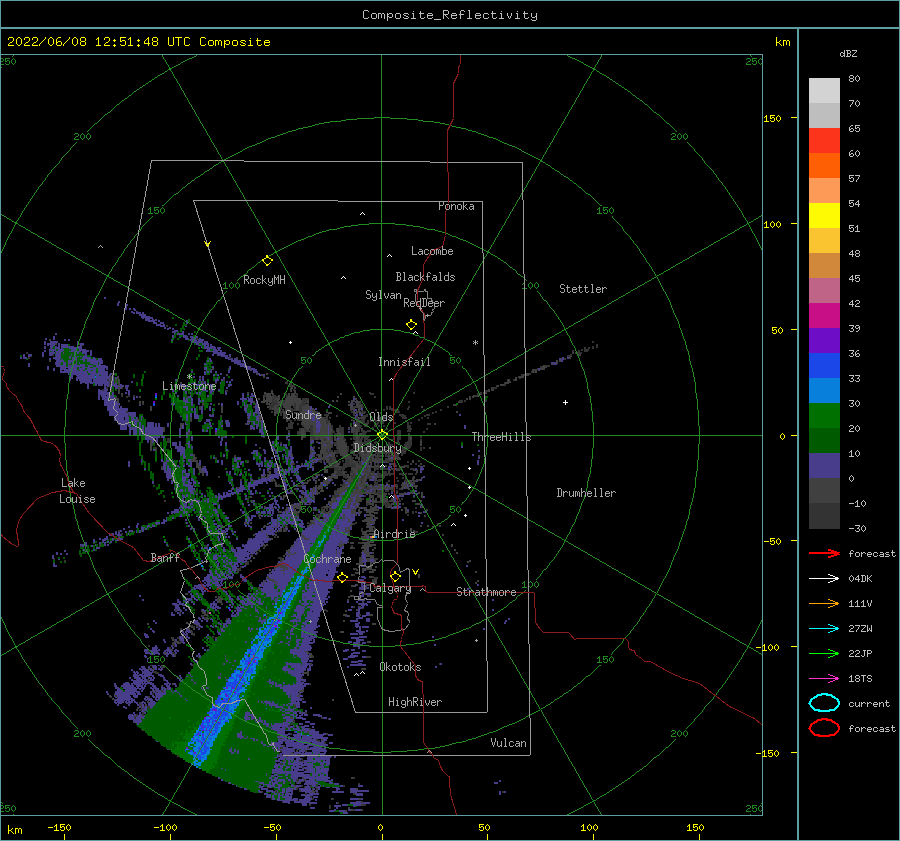Click the yellow radar site marker at center
Image resolution: width=900 pixels, height=841 pixels.
point(382,435)
